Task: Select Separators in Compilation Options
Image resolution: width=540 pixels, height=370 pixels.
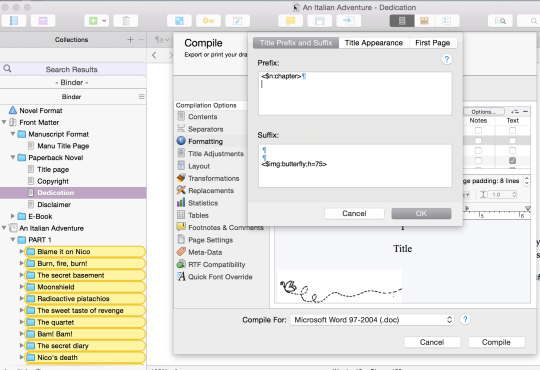Action: (206, 129)
